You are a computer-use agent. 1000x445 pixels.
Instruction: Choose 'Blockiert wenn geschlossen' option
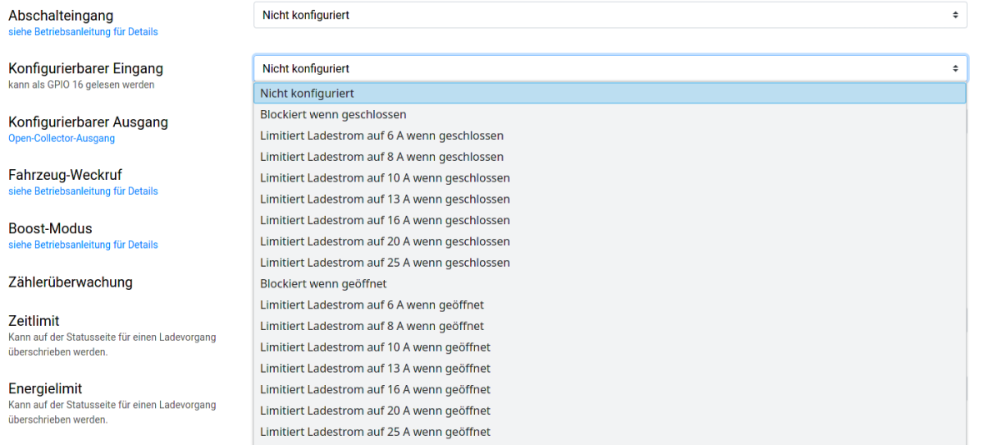(333, 114)
